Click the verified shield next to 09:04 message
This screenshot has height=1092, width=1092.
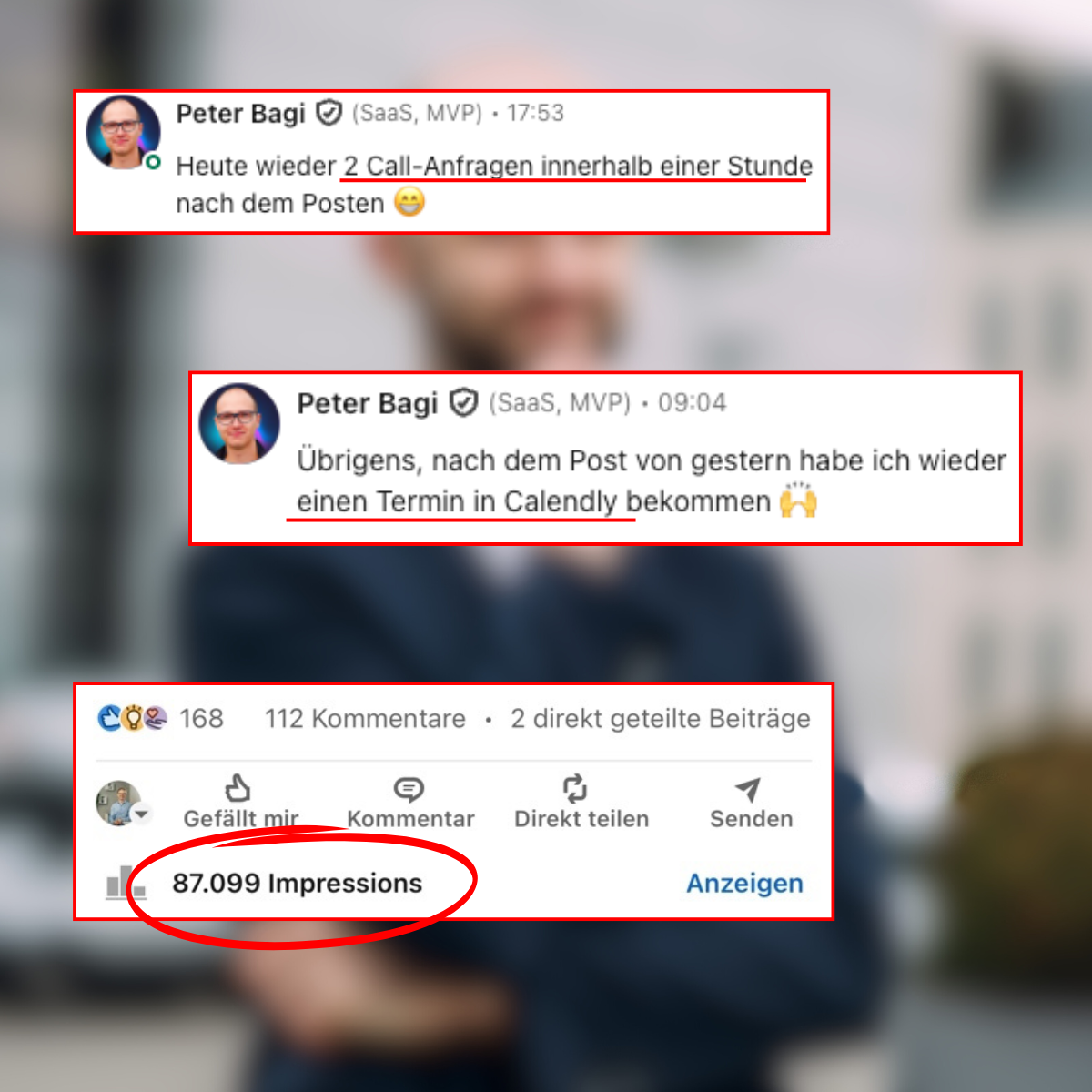tap(464, 402)
